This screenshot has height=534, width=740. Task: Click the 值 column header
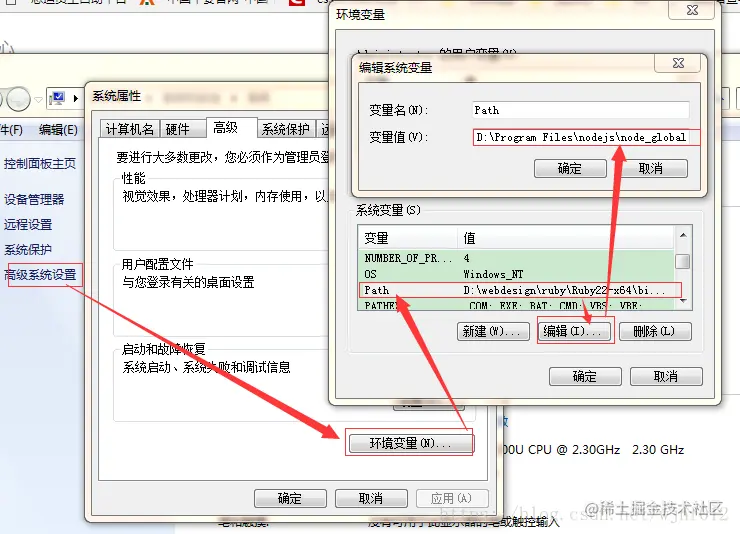565,238
